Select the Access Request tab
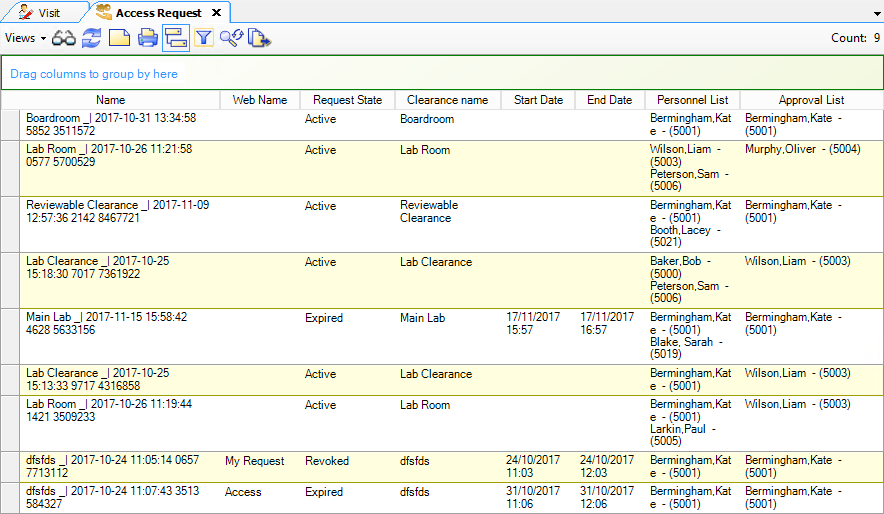 click(x=158, y=12)
